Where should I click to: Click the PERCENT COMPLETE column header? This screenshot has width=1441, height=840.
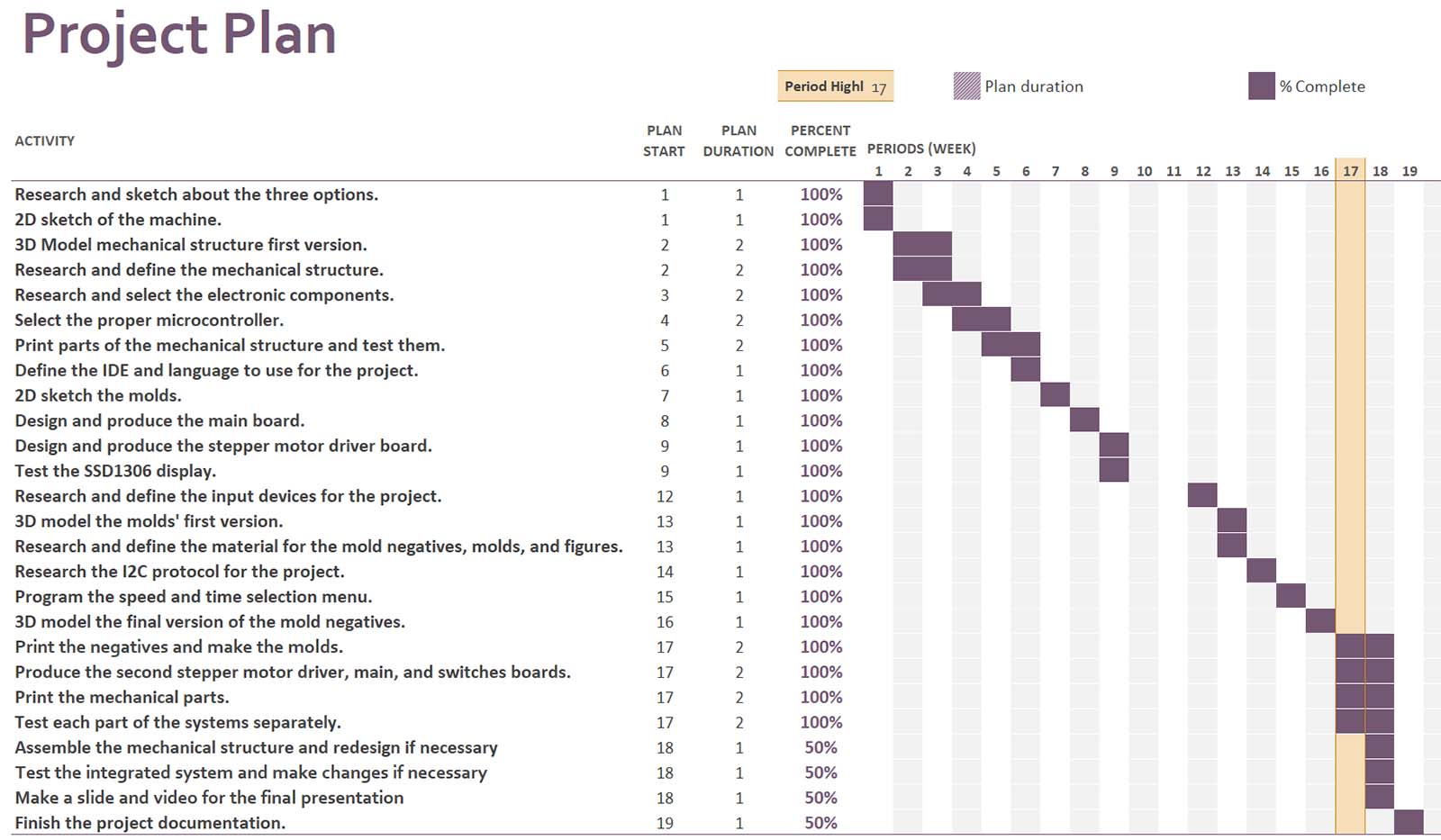820,140
